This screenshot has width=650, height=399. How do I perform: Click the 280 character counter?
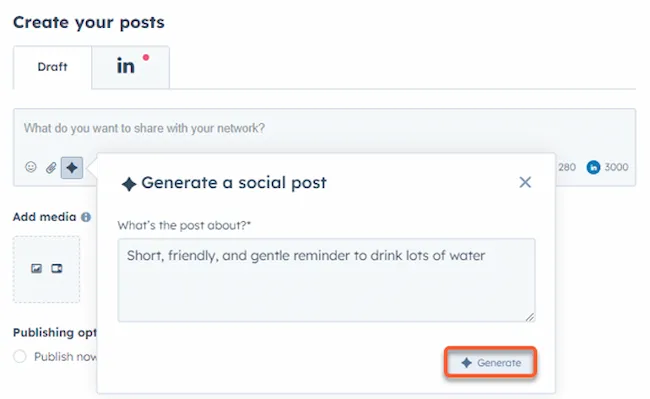pyautogui.click(x=567, y=167)
